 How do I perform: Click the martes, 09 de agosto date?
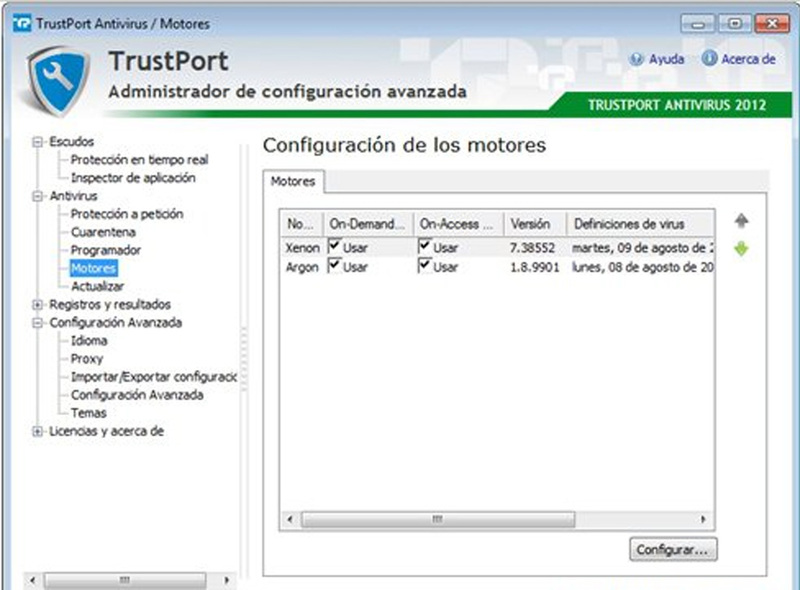point(642,248)
